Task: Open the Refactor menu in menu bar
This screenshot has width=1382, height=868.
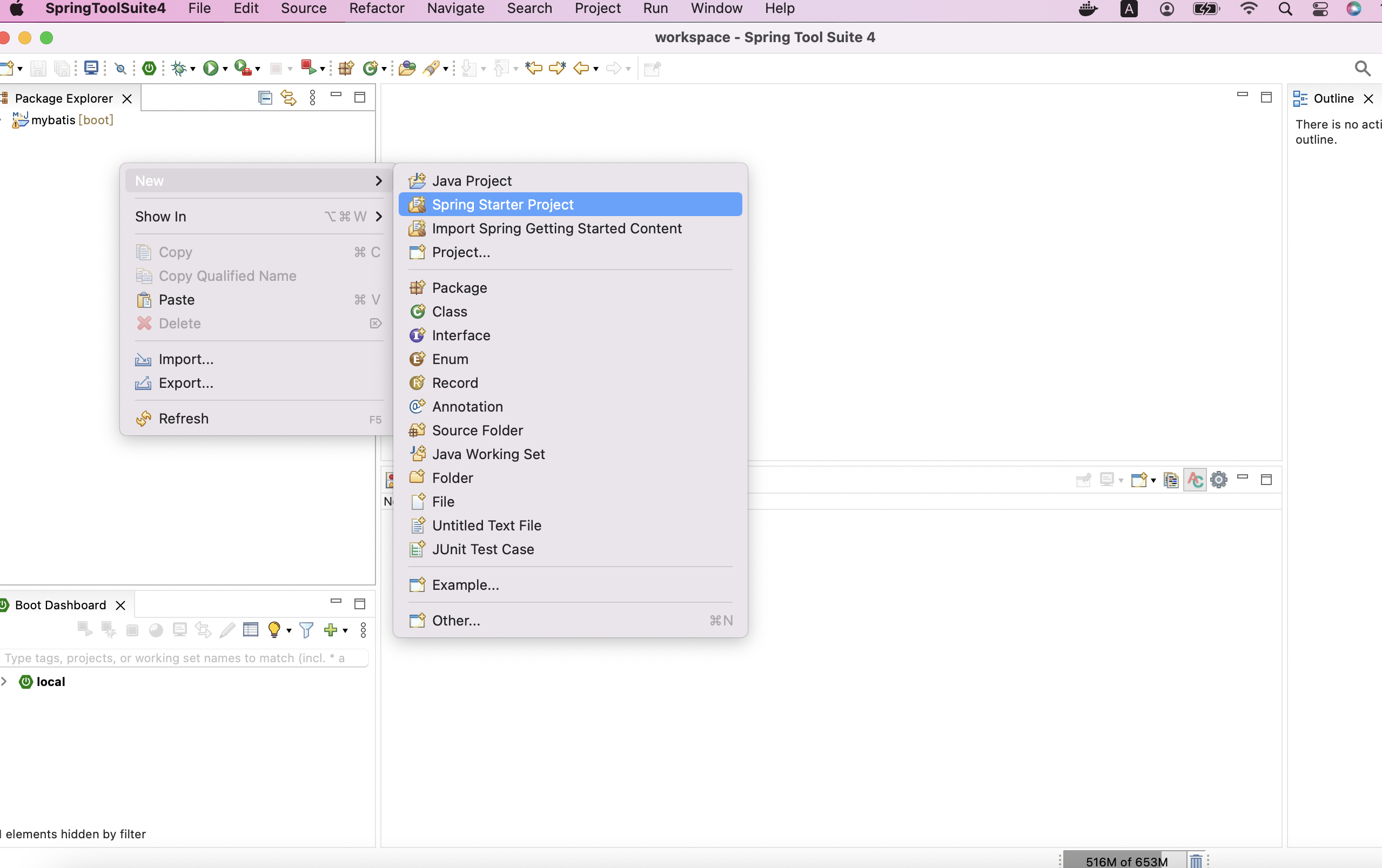Action: coord(377,9)
